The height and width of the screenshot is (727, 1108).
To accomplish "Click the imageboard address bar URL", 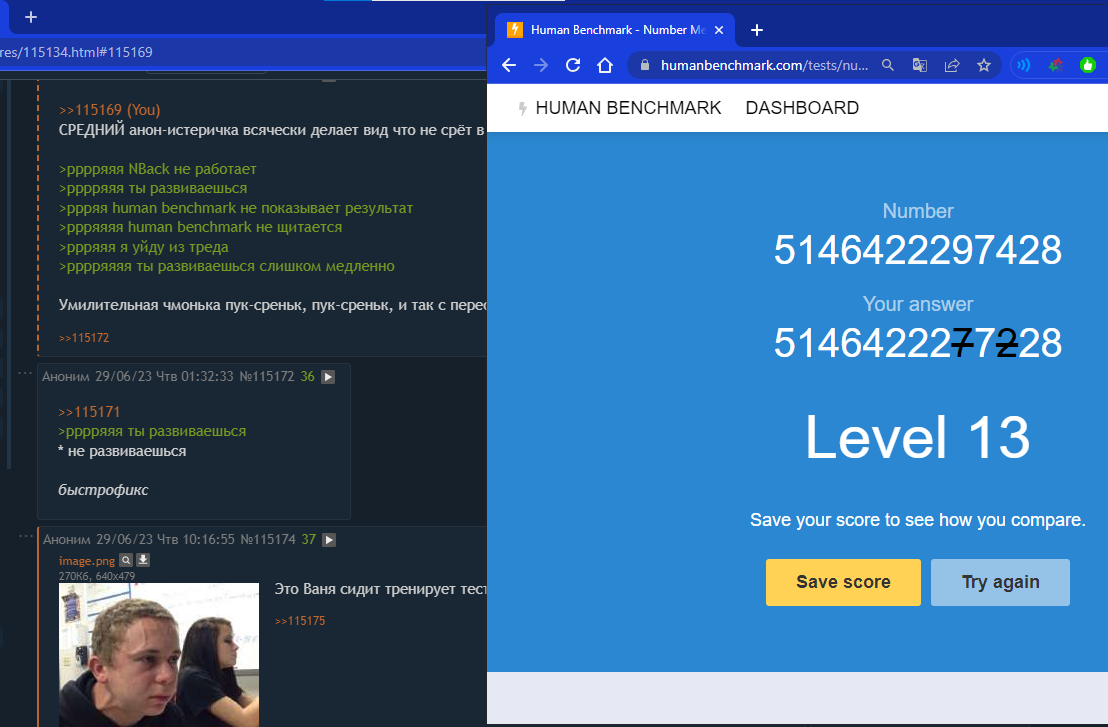I will [76, 52].
